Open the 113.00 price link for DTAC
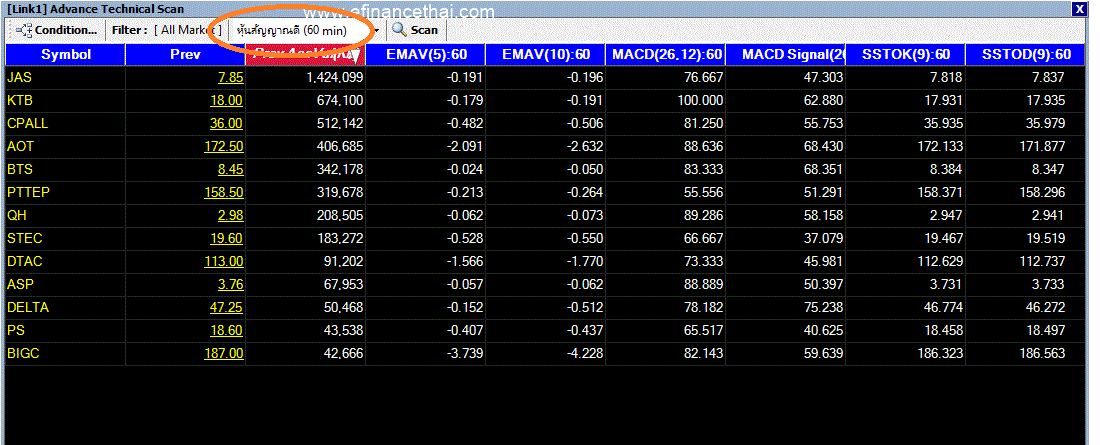Viewport: 1100px width, 445px height. [x=222, y=262]
